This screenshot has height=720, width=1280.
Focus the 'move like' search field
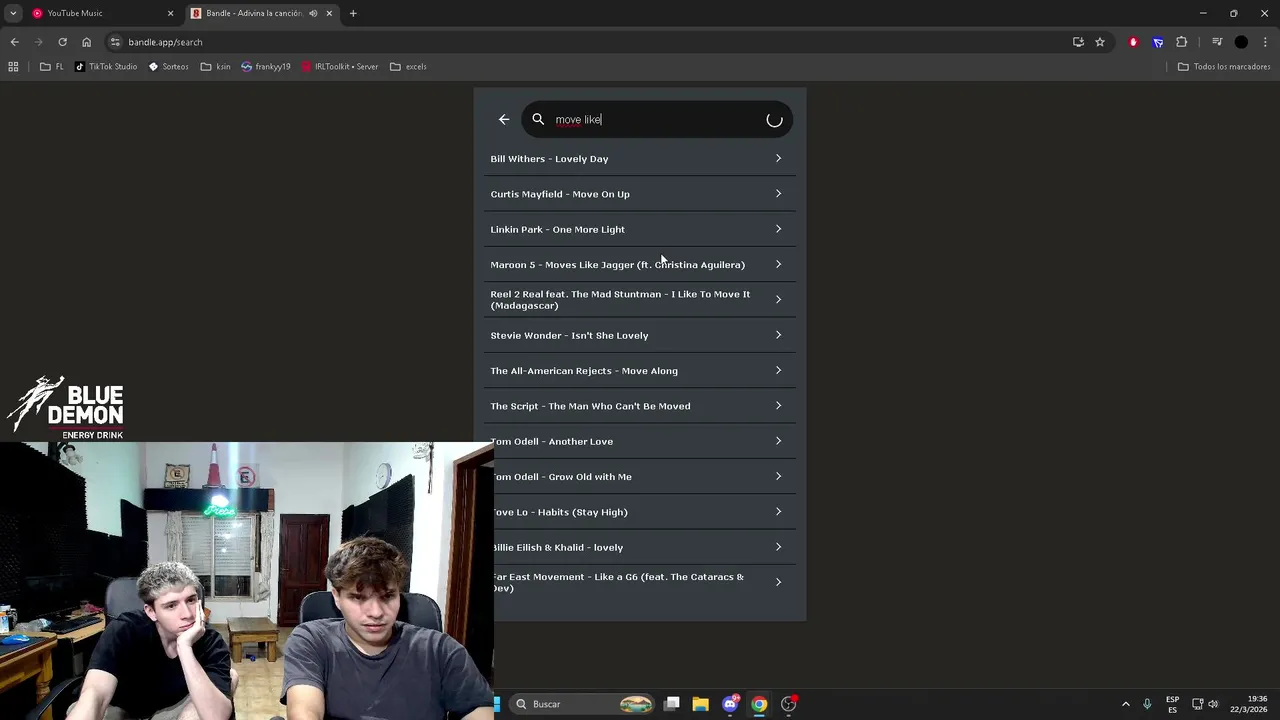click(x=657, y=120)
